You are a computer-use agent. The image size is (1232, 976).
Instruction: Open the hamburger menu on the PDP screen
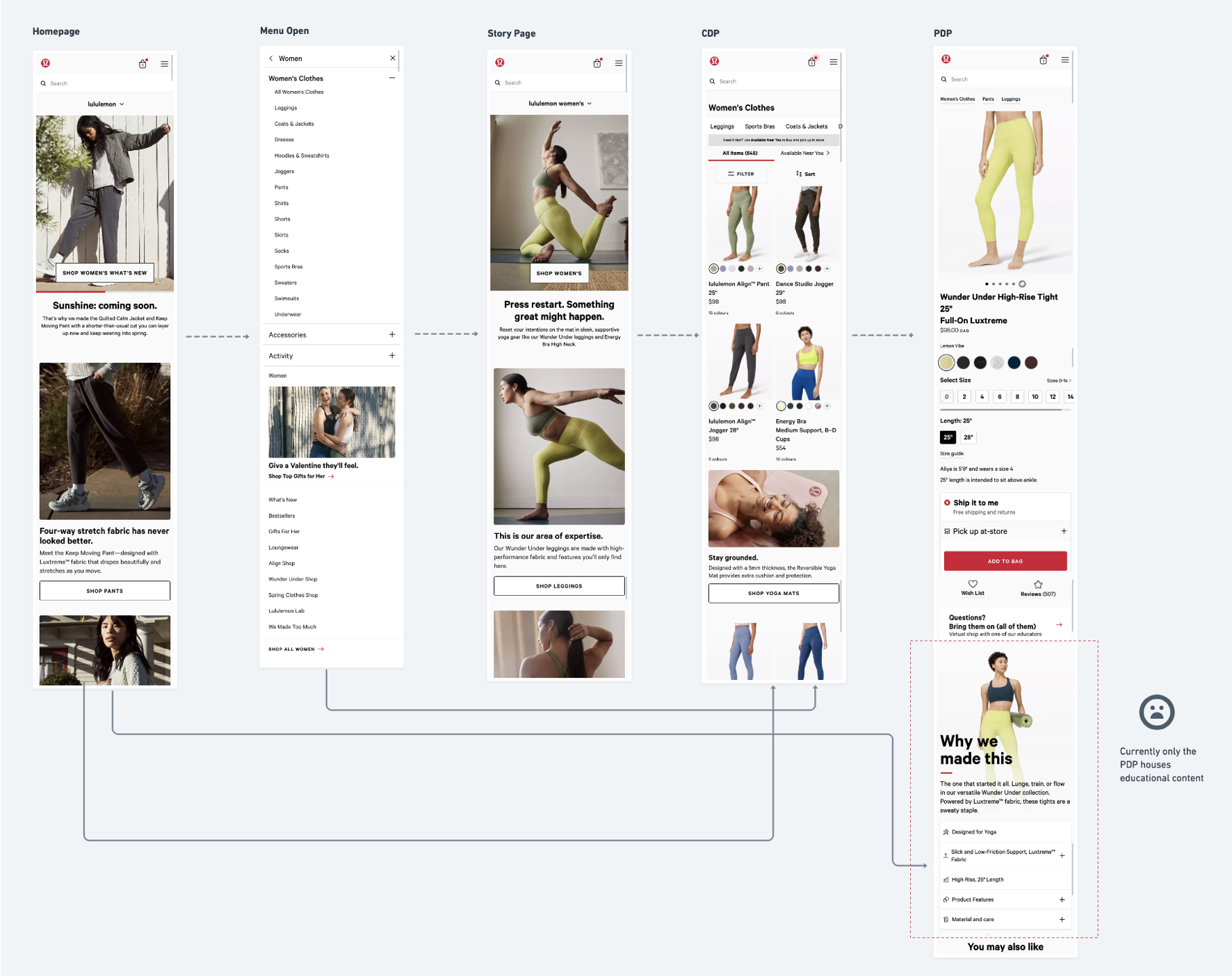pos(1065,60)
